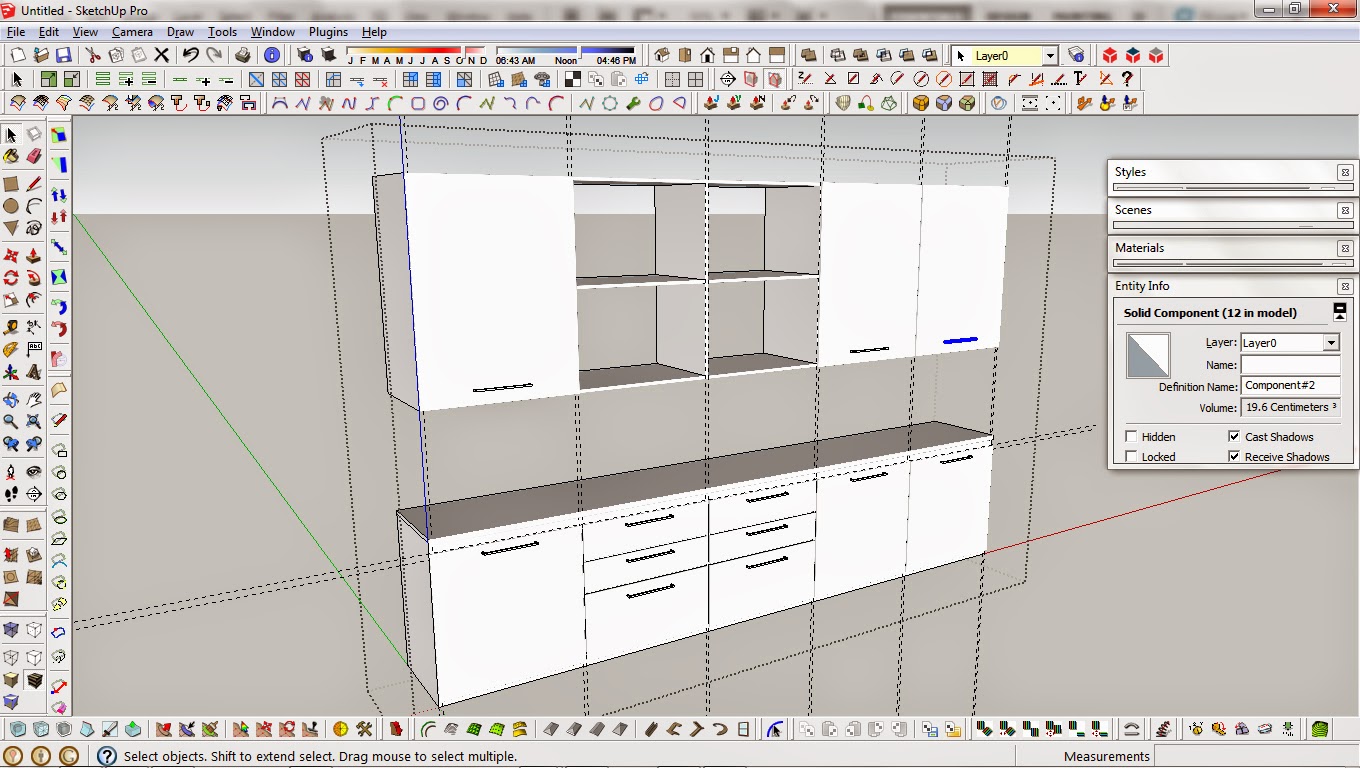Click the Open file icon
1360x768 pixels.
pos(40,55)
